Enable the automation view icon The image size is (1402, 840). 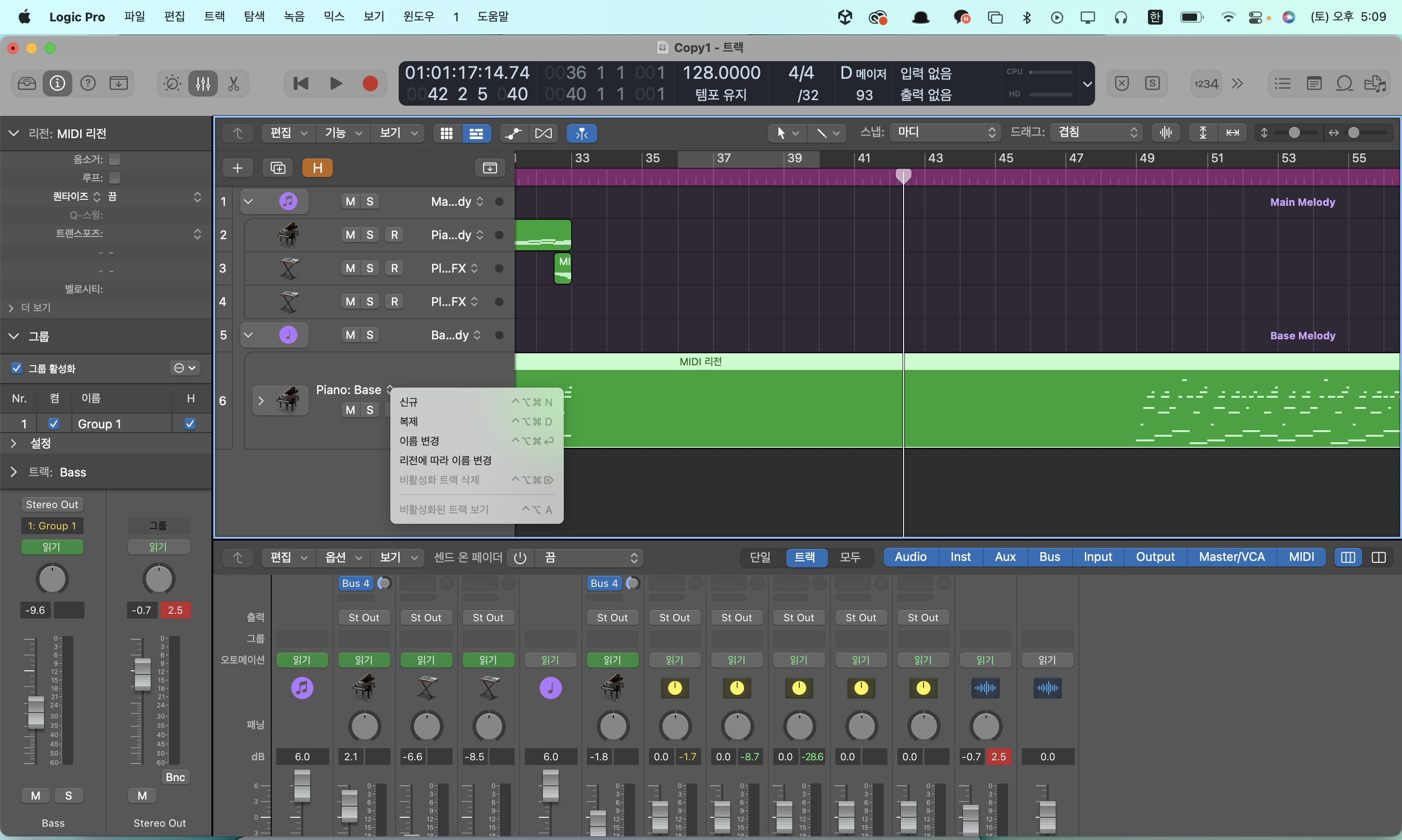coord(513,133)
